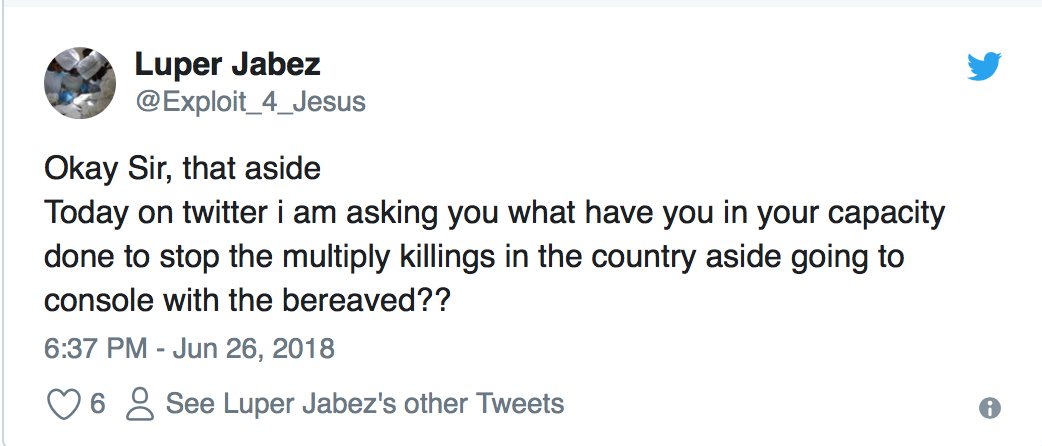See Luper Jabez's other Tweets
This screenshot has height=446, width=1042.
(365, 404)
